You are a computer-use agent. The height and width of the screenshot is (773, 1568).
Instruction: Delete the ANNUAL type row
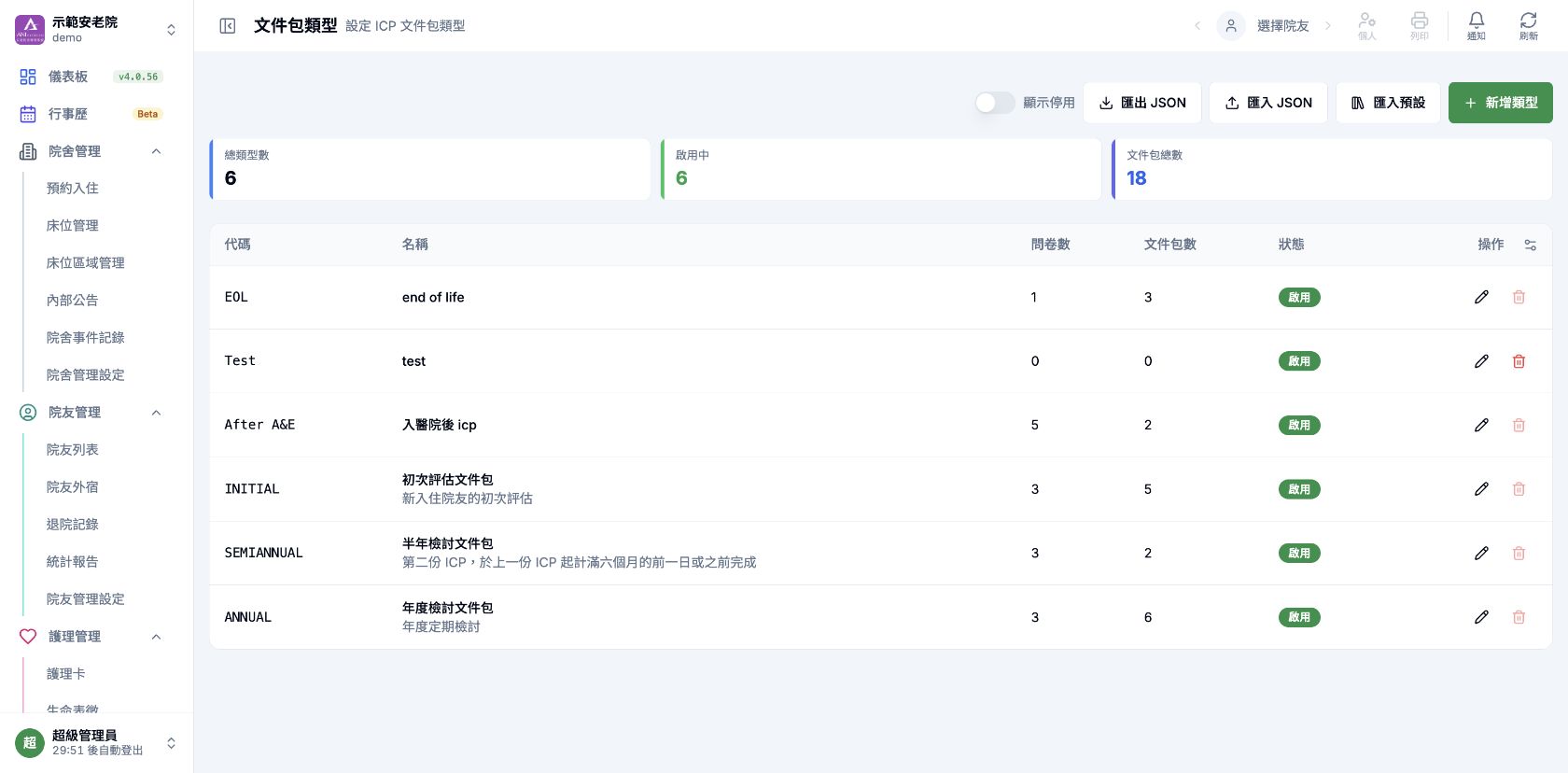pos(1519,617)
